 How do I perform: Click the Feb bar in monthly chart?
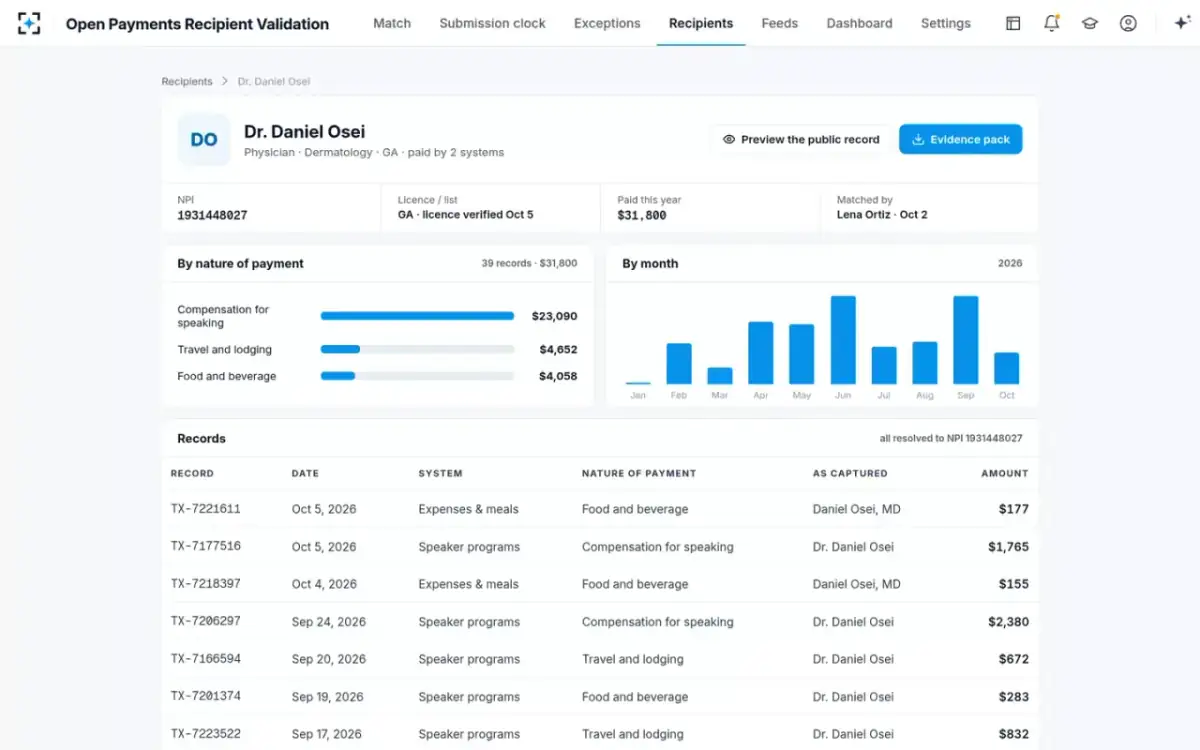(x=679, y=364)
